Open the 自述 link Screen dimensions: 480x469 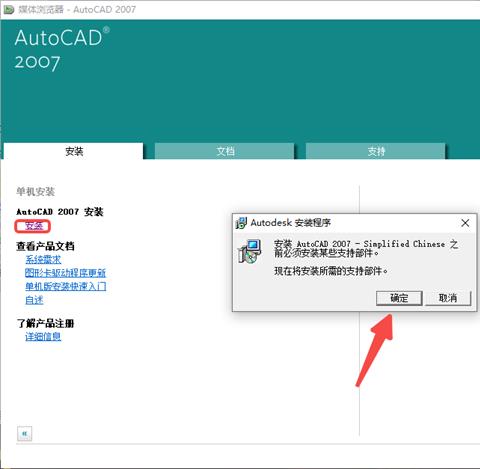click(34, 300)
